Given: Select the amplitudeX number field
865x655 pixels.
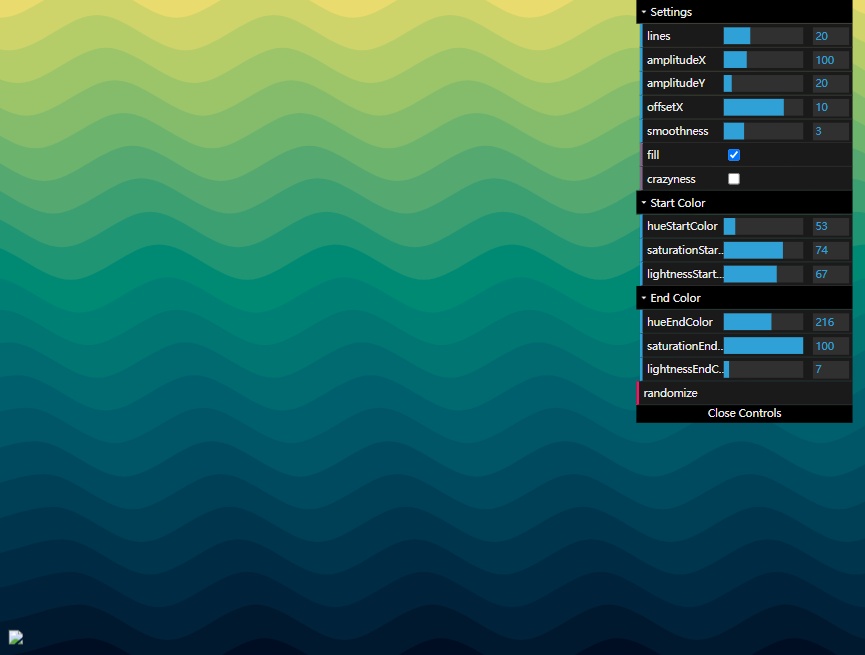Looking at the screenshot, I should [x=830, y=60].
